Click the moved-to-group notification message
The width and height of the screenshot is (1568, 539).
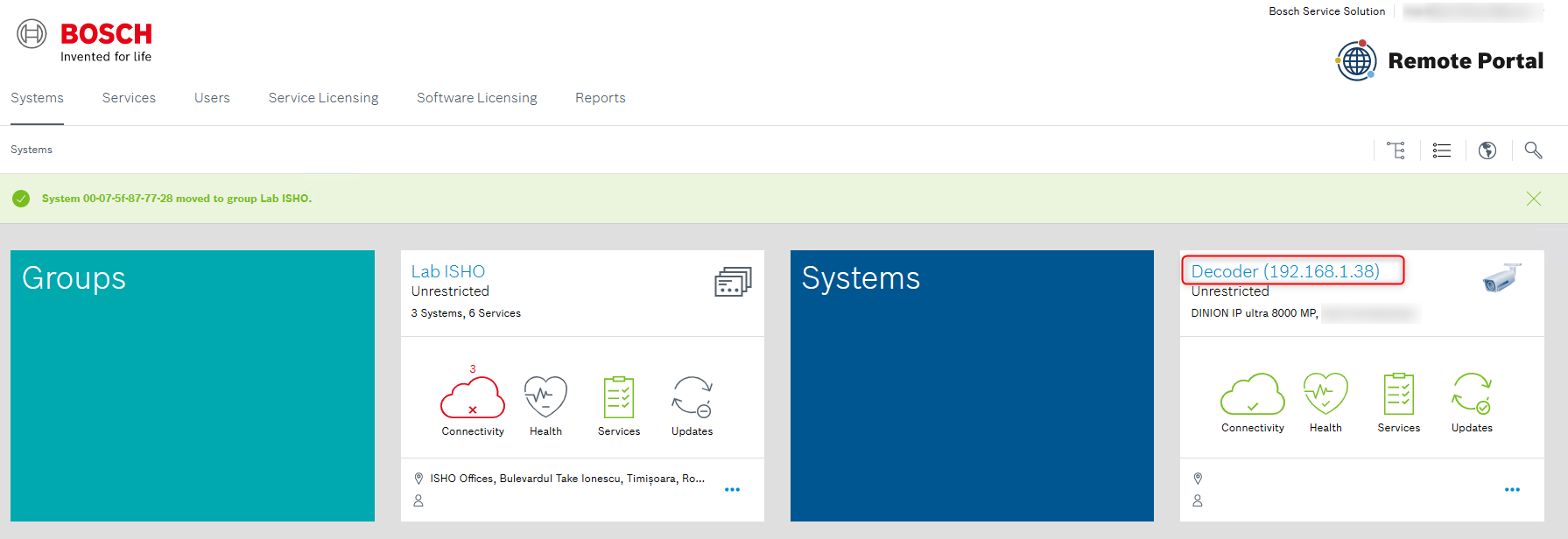point(177,199)
